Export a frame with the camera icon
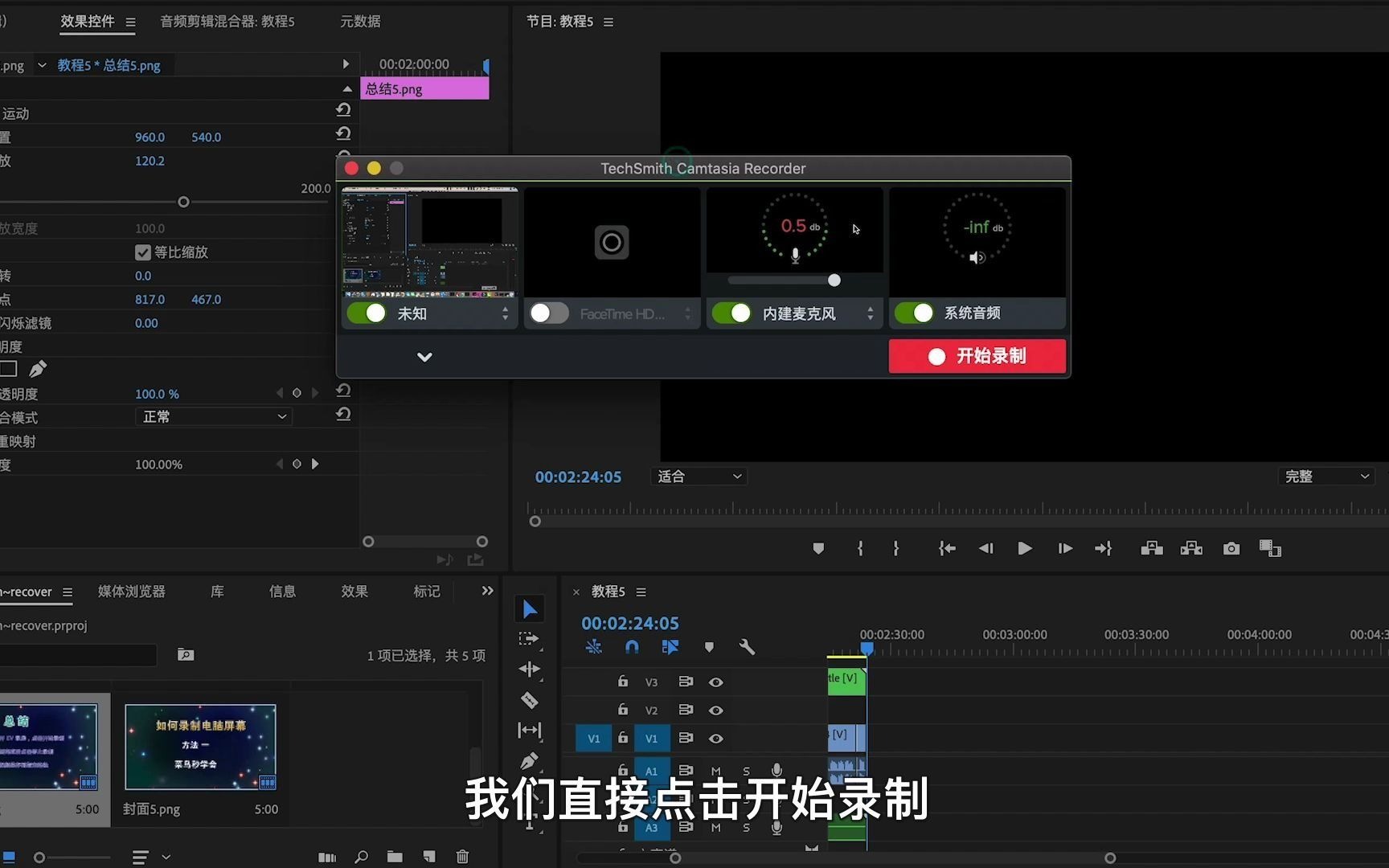Screen dimensions: 1389x868 point(1231,548)
